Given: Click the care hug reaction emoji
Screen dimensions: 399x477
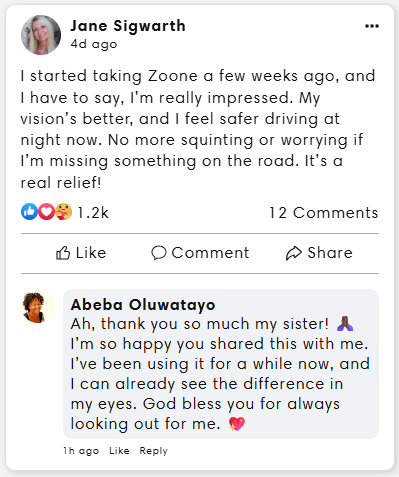Looking at the screenshot, I should click(x=64, y=211).
